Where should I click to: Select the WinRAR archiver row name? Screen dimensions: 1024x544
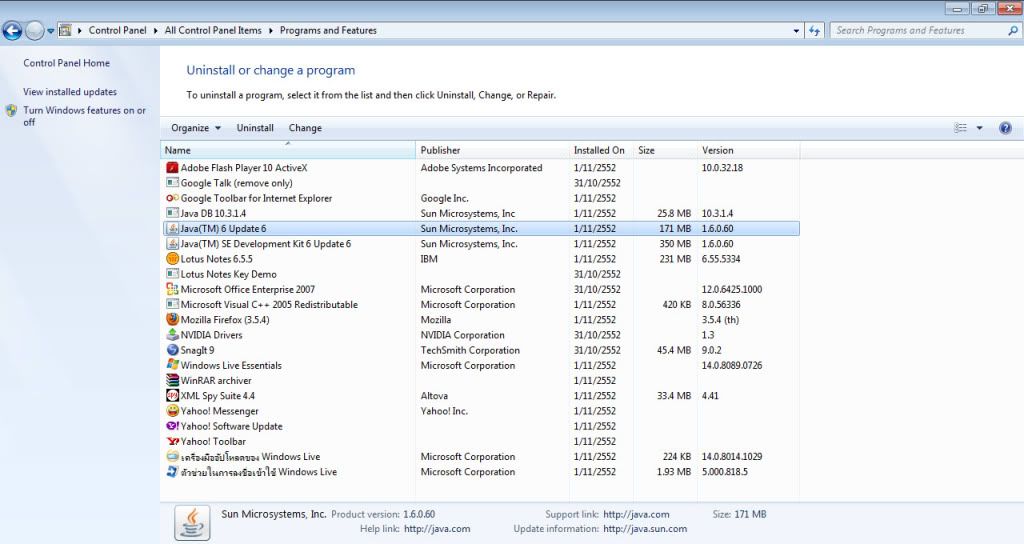tap(216, 381)
